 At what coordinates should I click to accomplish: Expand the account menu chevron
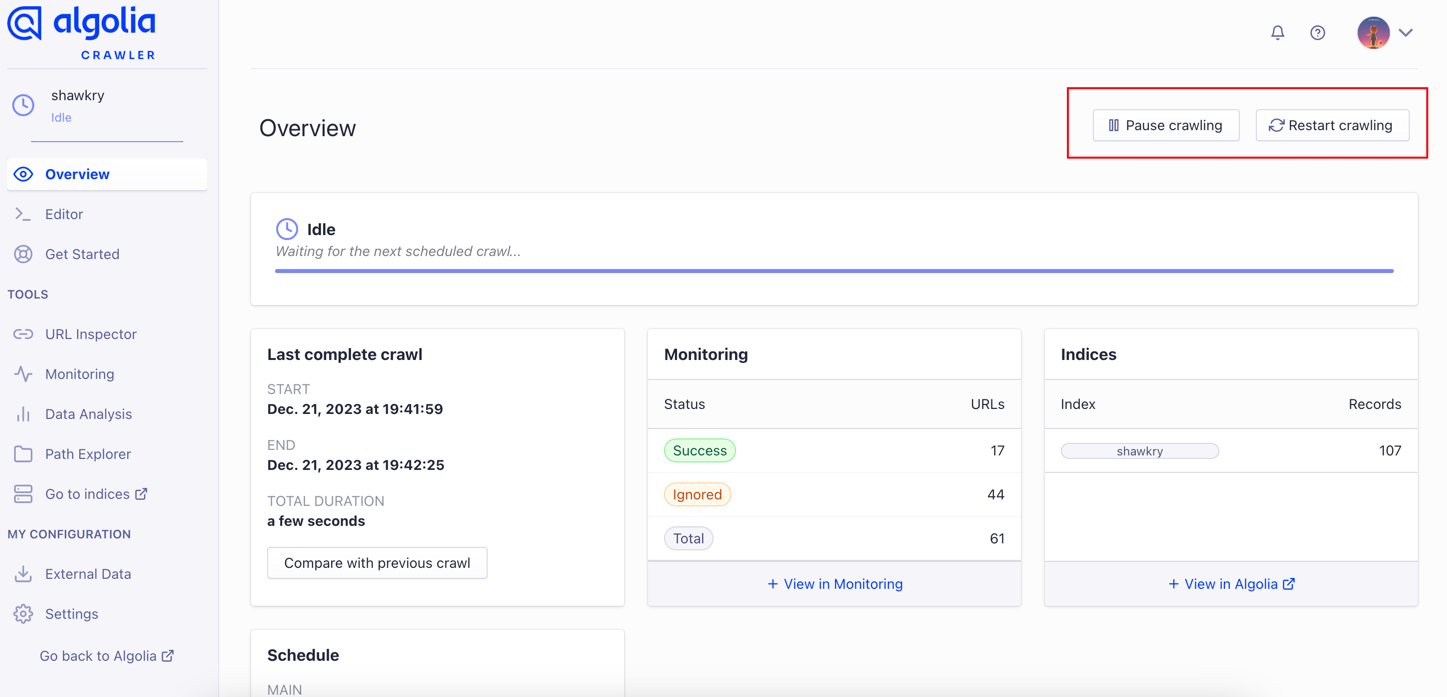(1406, 33)
